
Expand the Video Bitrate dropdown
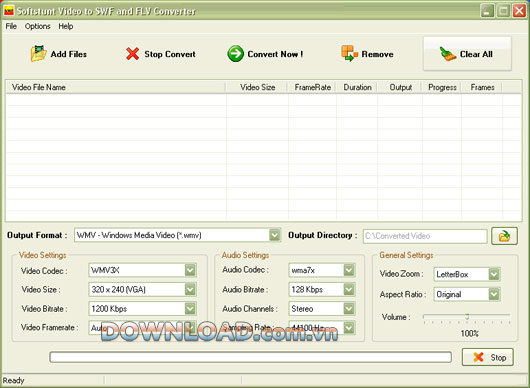[190, 308]
